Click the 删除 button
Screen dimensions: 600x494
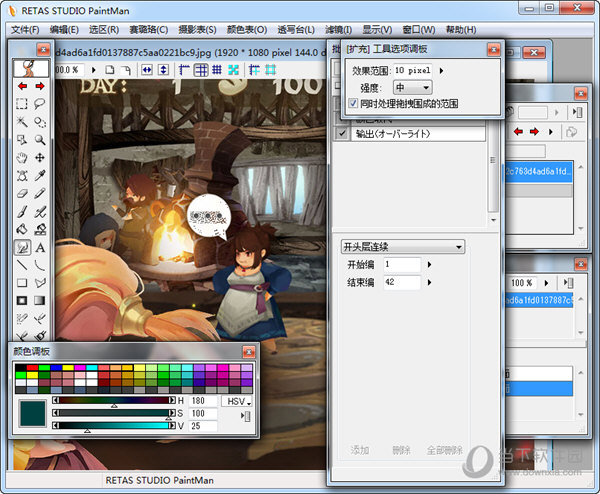pyautogui.click(x=401, y=450)
